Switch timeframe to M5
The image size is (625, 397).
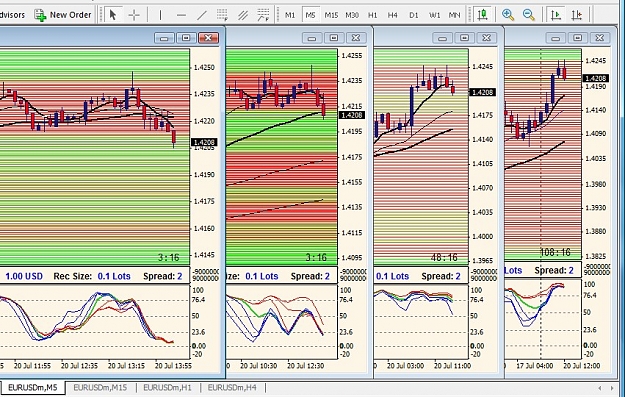click(310, 15)
